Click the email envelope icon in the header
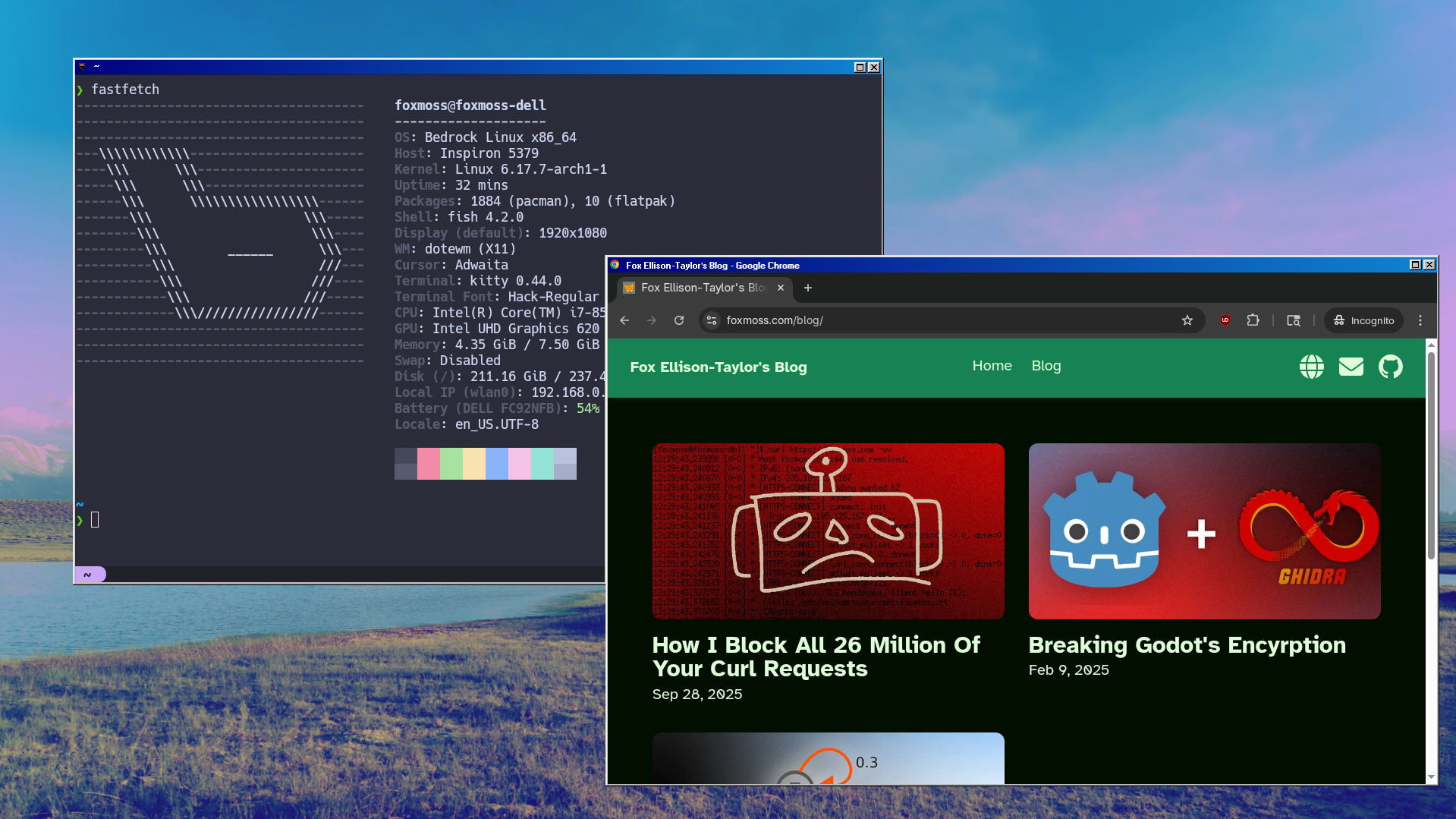This screenshot has width=1456, height=819. (1351, 367)
